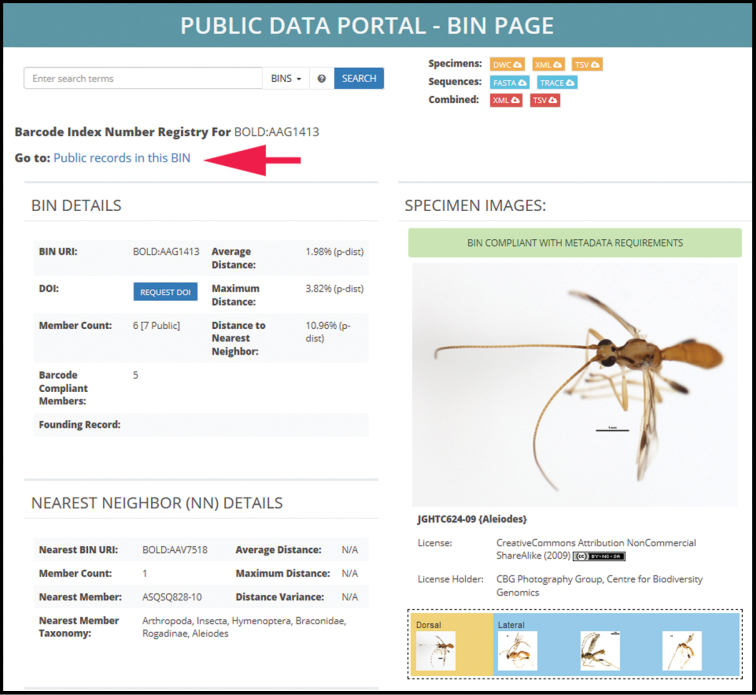This screenshot has height=695, width=756.
Task: Download Specimens XML file
Action: (x=548, y=64)
